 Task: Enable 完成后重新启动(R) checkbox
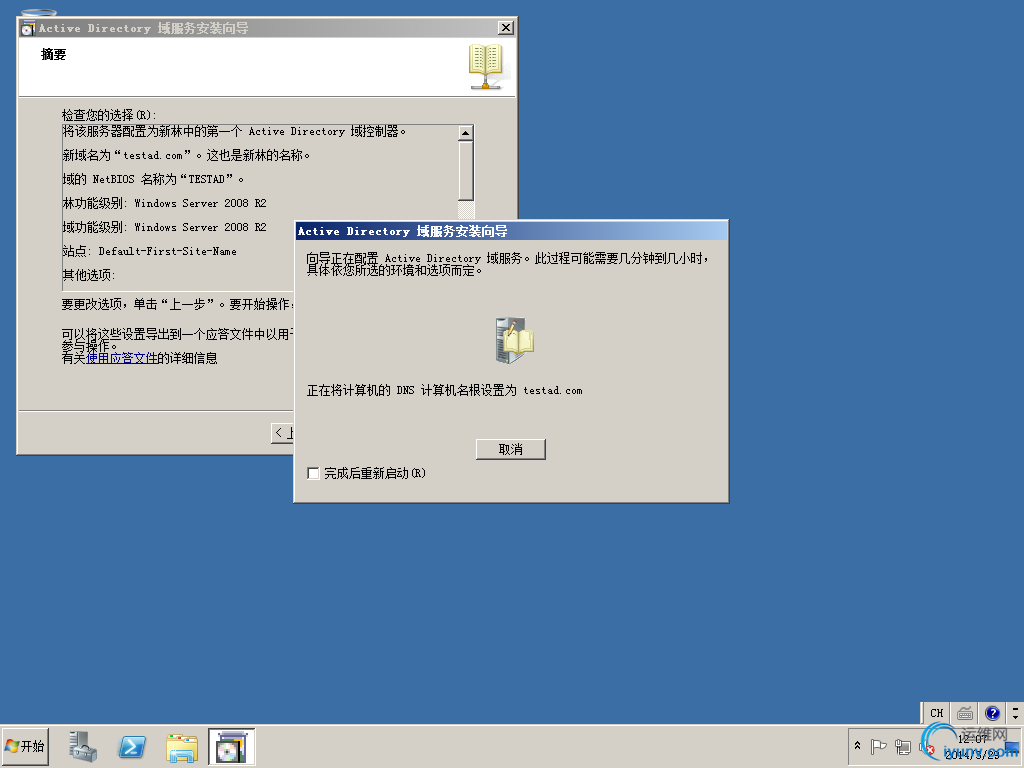[x=313, y=473]
